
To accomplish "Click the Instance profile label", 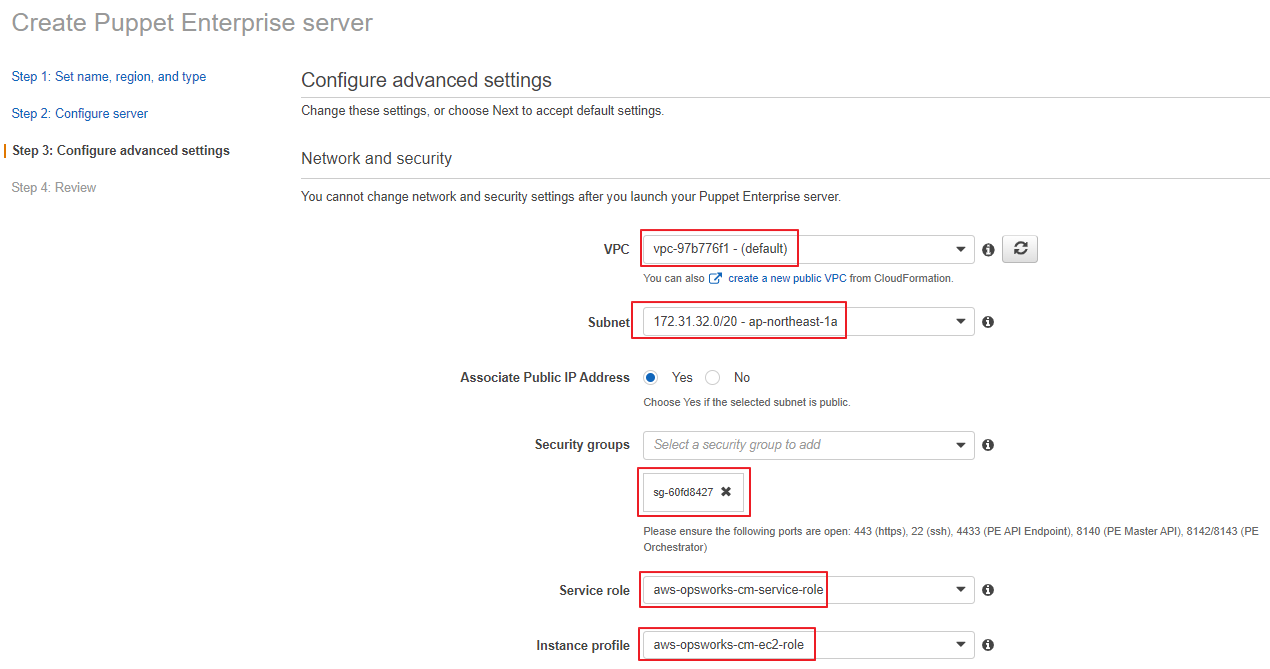I will pos(583,646).
